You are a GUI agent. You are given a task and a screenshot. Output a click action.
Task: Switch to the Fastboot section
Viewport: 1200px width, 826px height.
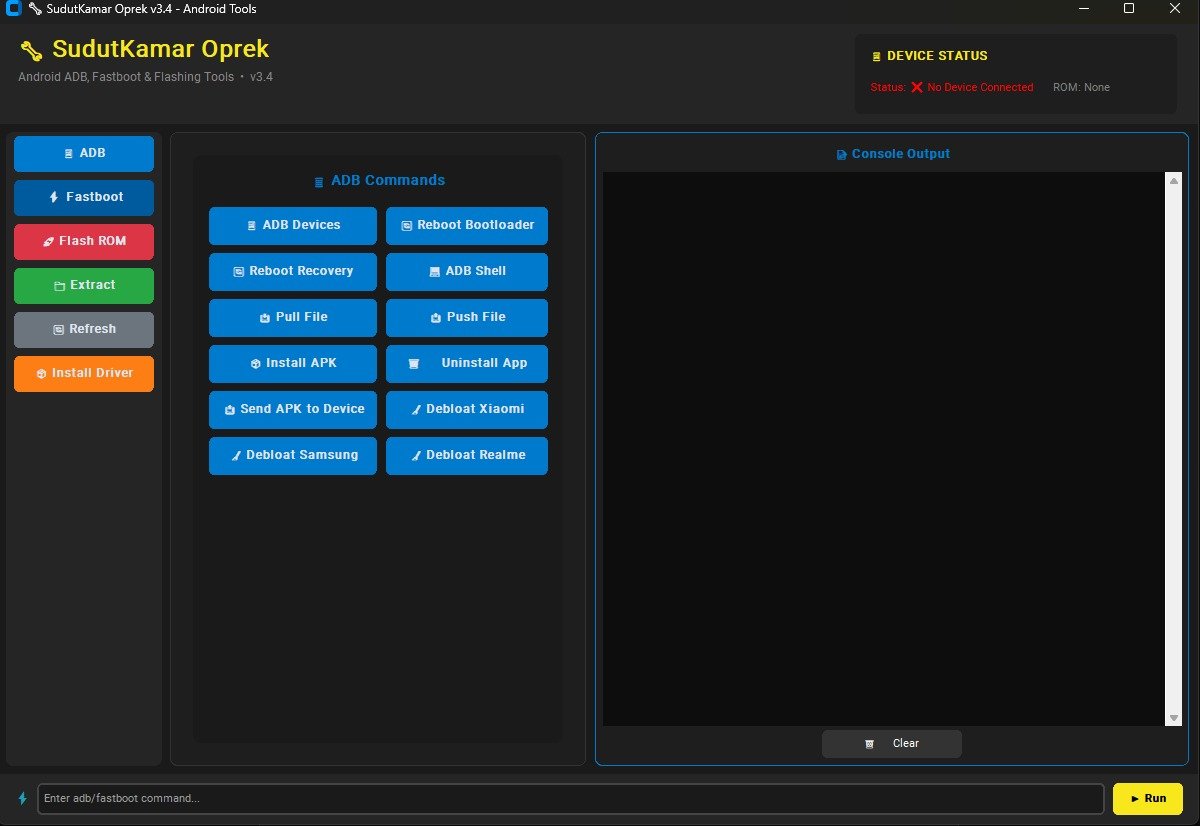point(84,197)
